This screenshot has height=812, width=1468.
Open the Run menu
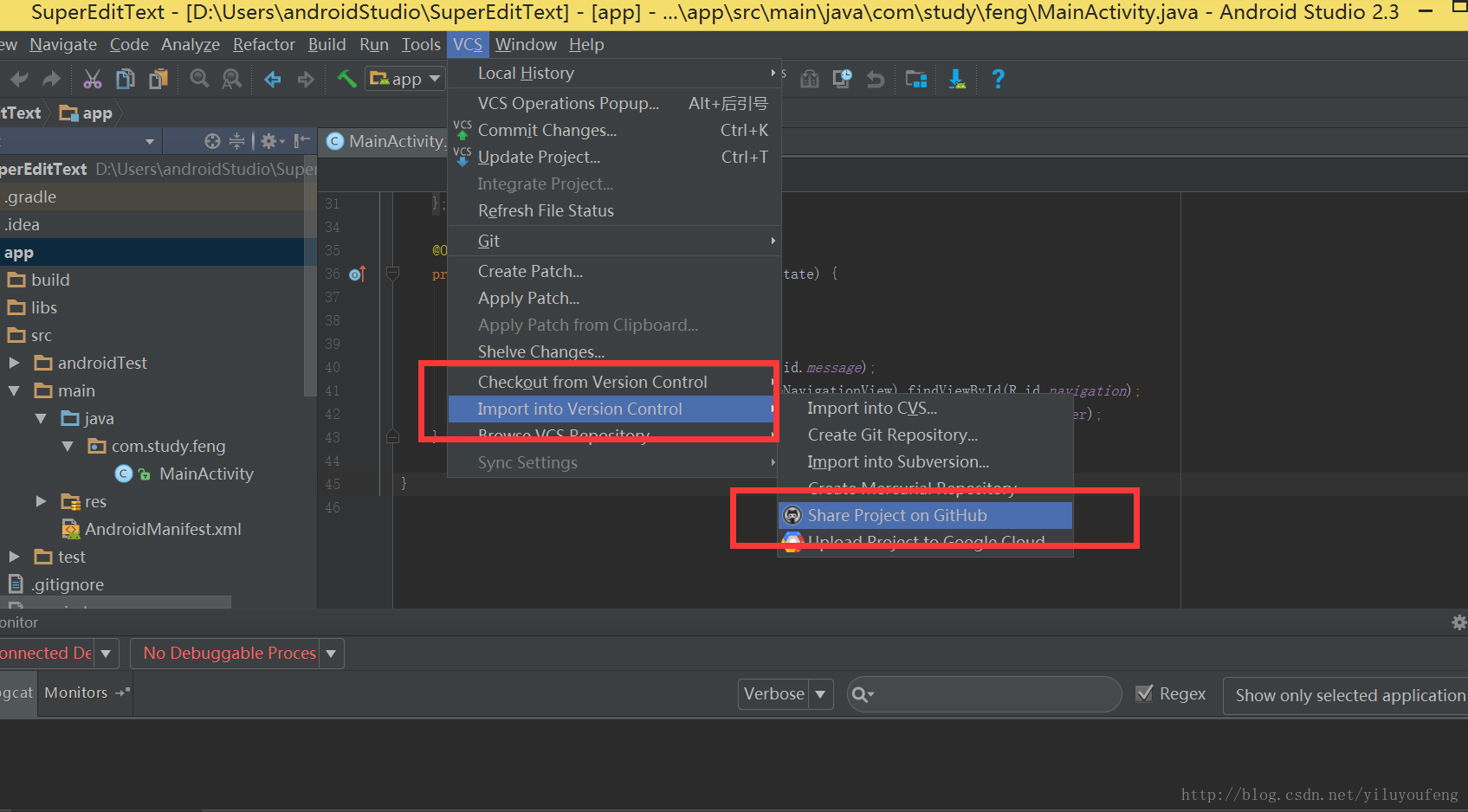(374, 44)
